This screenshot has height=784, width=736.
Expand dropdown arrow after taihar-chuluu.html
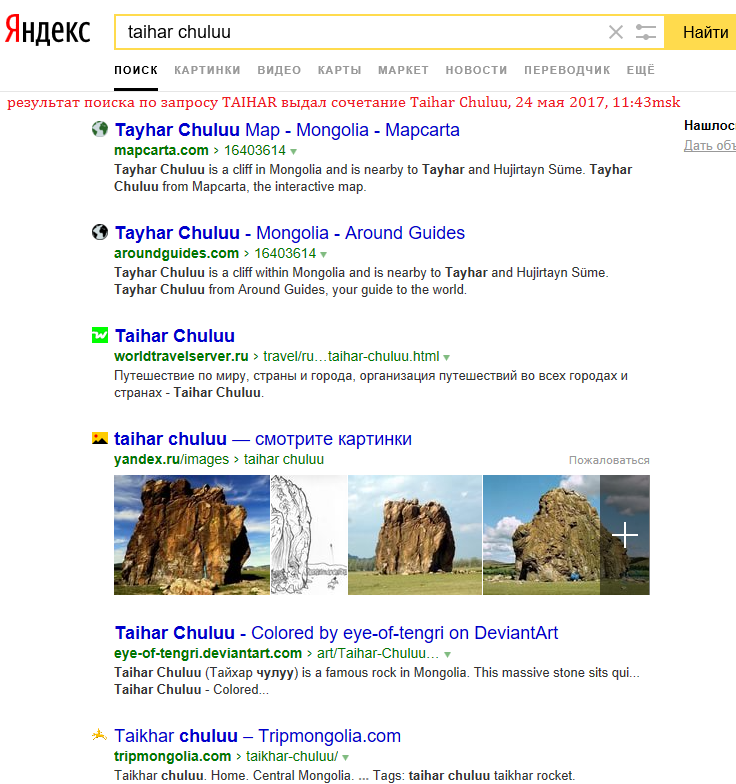[446, 358]
